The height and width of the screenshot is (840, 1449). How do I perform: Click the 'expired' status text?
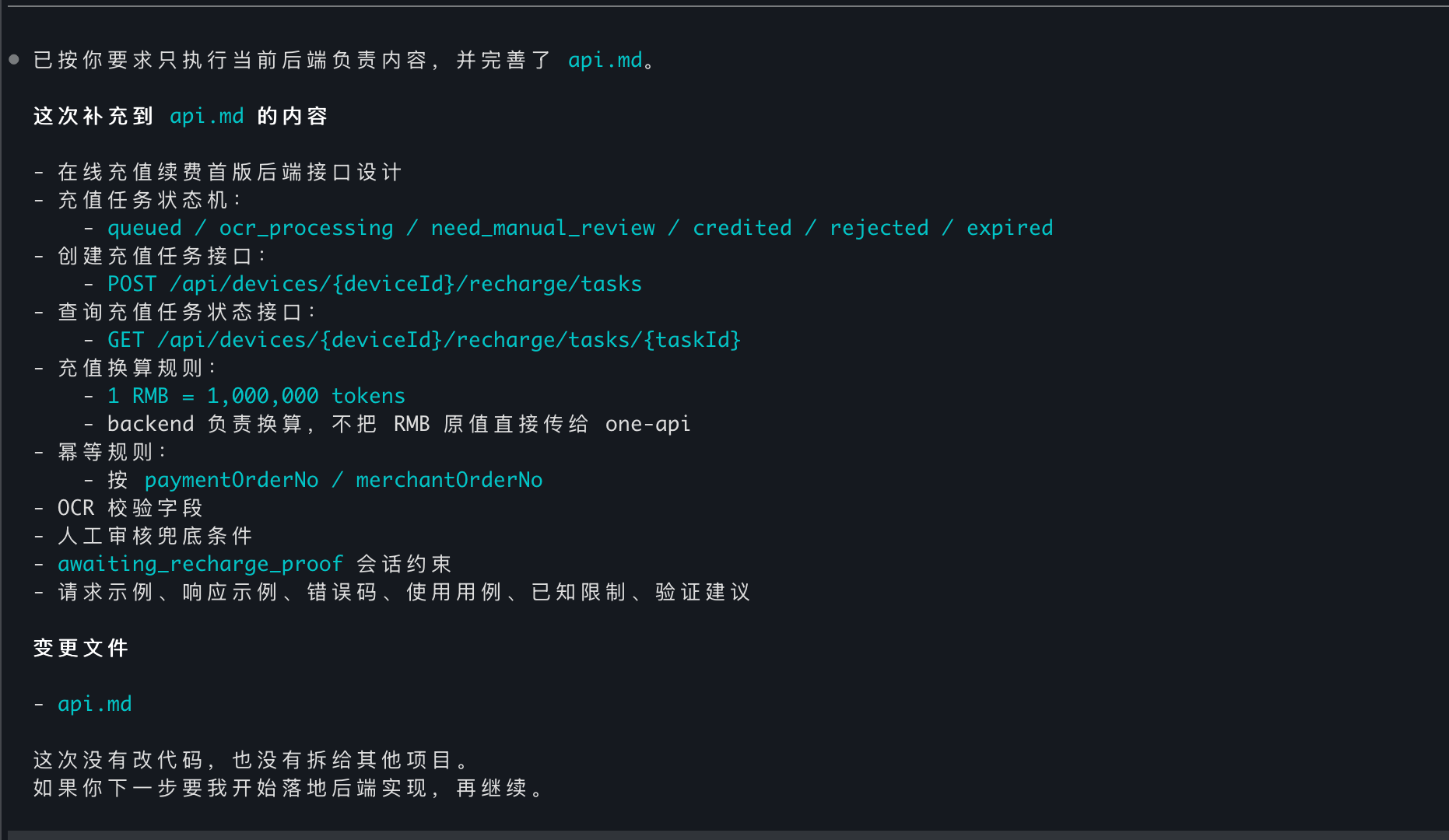[1010, 228]
